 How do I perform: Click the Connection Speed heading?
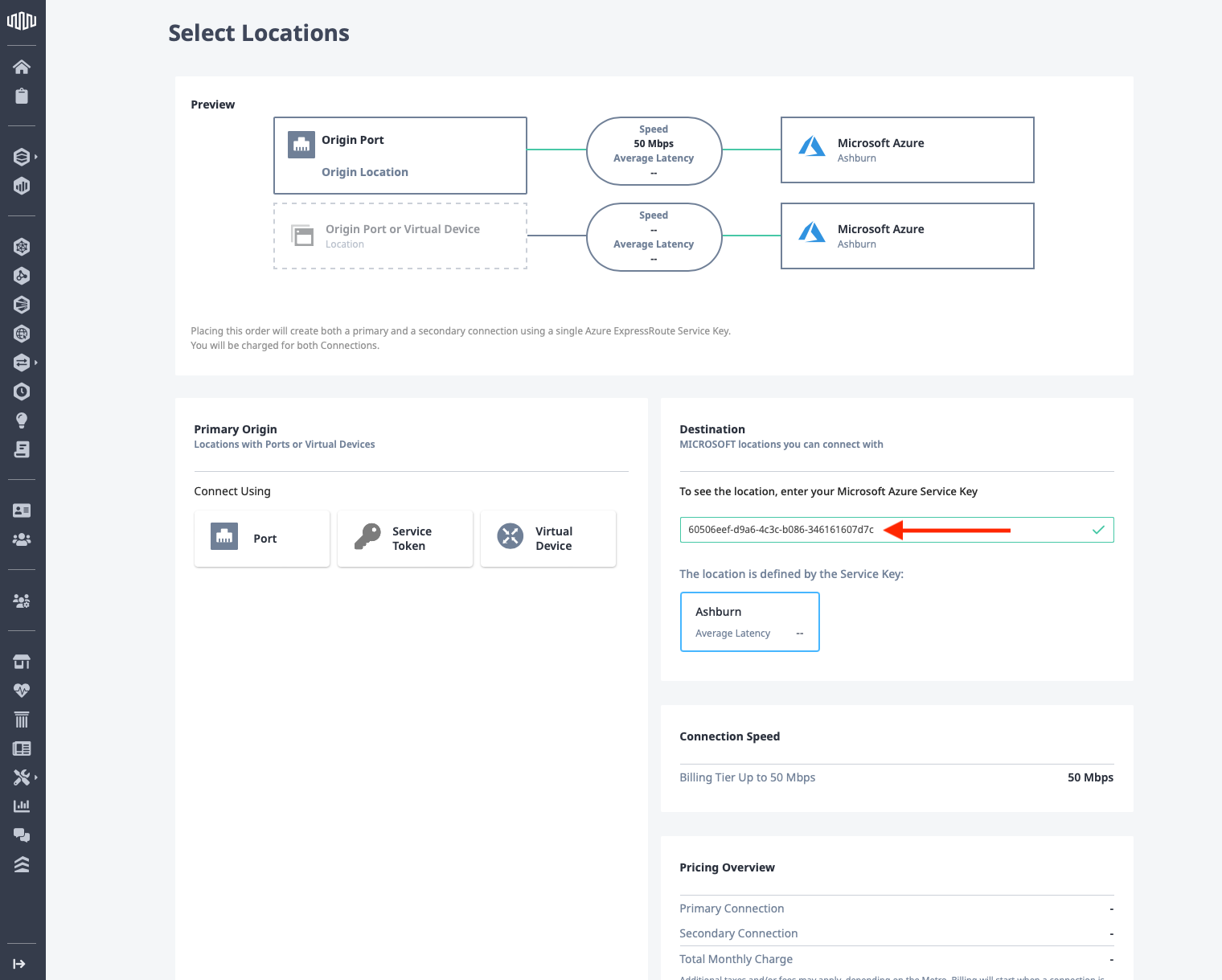pyautogui.click(x=730, y=736)
